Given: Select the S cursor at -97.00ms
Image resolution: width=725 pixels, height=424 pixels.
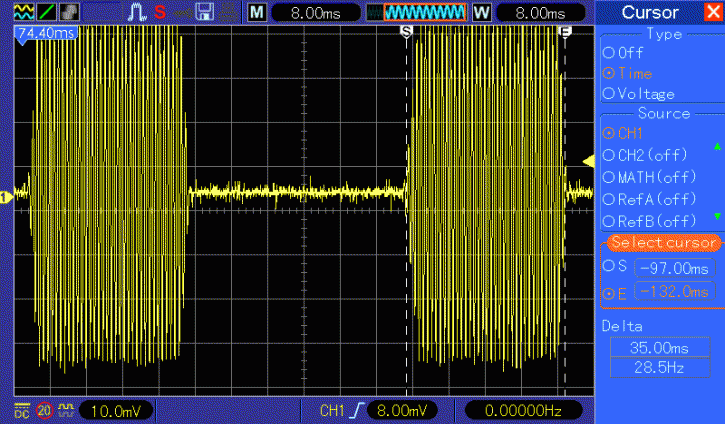Looking at the screenshot, I should (x=607, y=266).
